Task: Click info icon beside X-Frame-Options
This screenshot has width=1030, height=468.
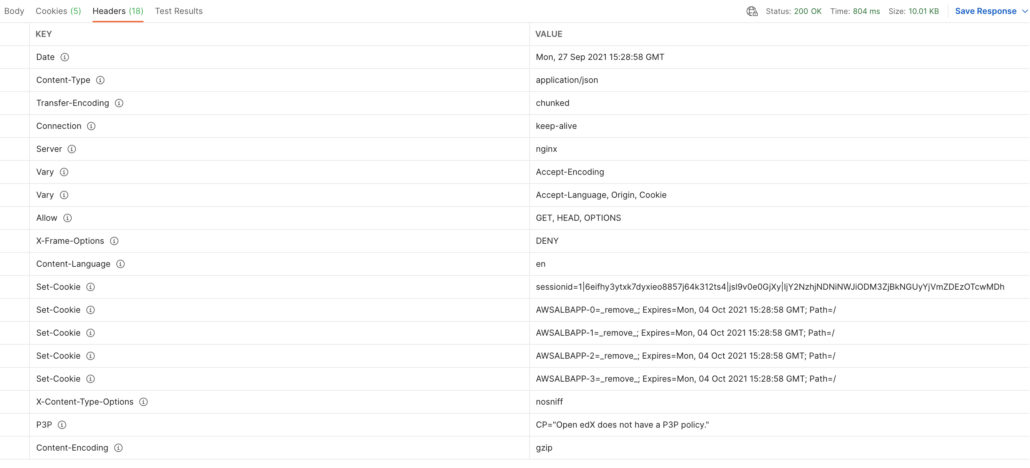Action: [x=114, y=241]
